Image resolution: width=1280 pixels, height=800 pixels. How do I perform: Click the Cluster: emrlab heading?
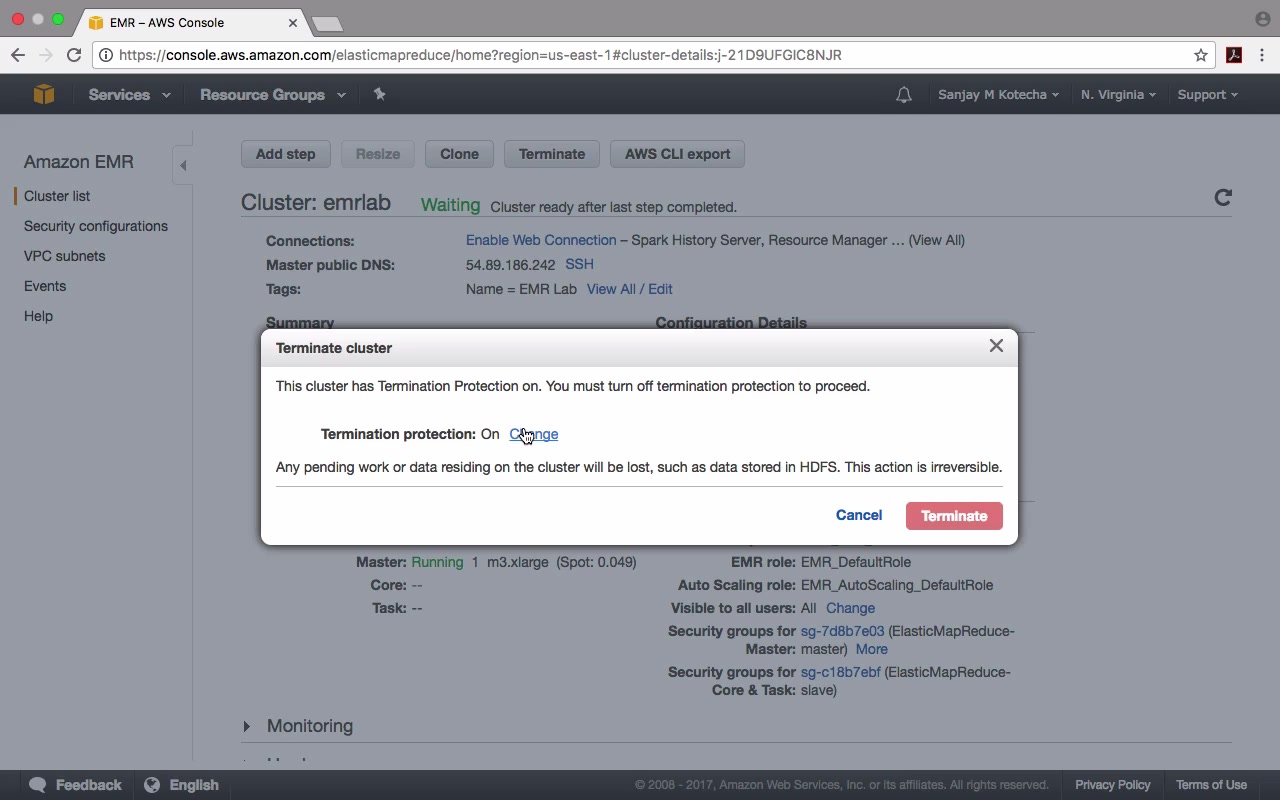click(x=316, y=202)
